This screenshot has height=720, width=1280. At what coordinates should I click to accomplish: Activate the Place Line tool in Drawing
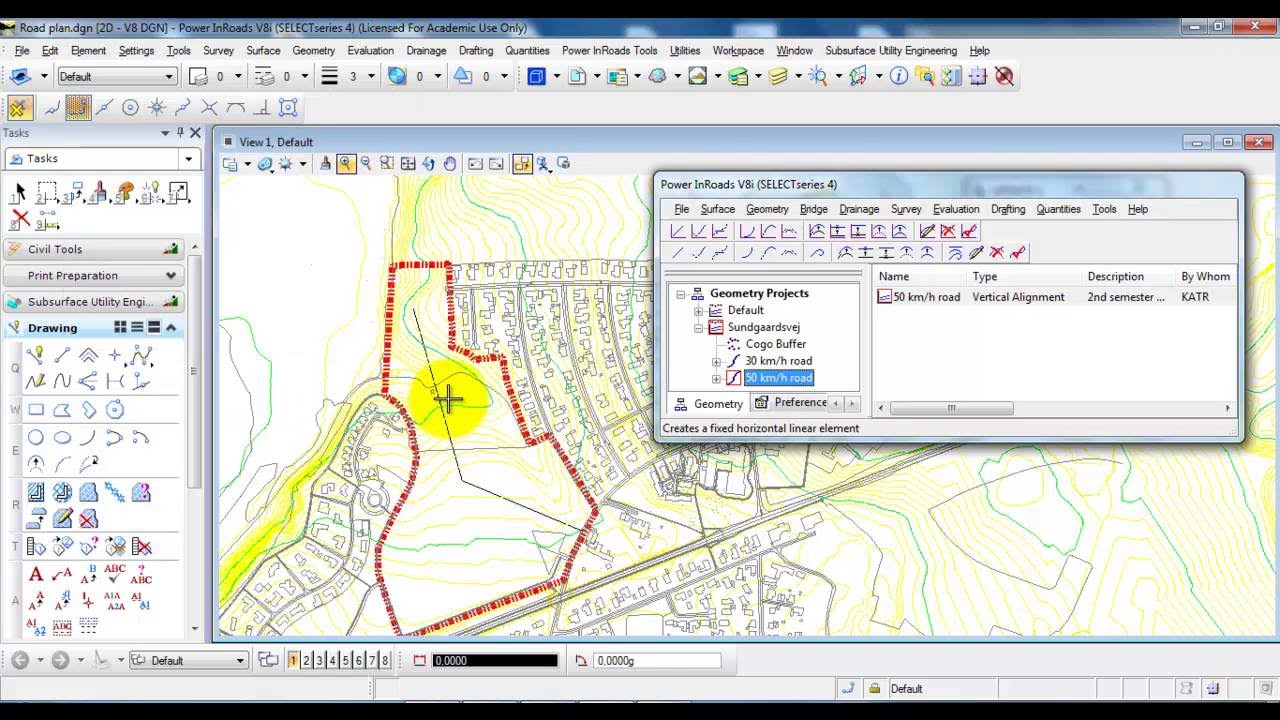(62, 354)
